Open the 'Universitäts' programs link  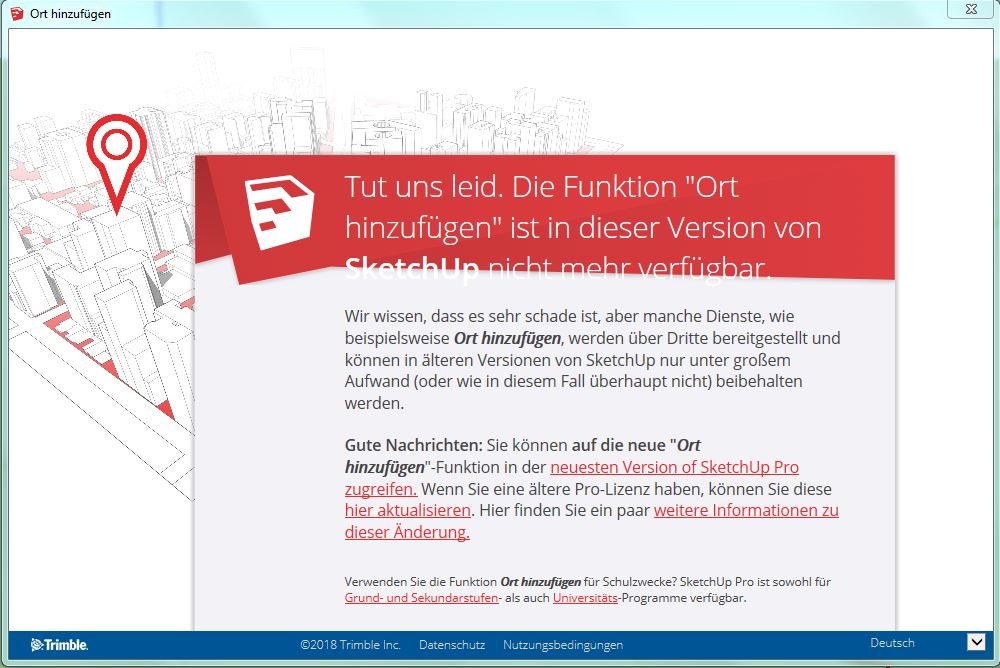pyautogui.click(x=584, y=598)
